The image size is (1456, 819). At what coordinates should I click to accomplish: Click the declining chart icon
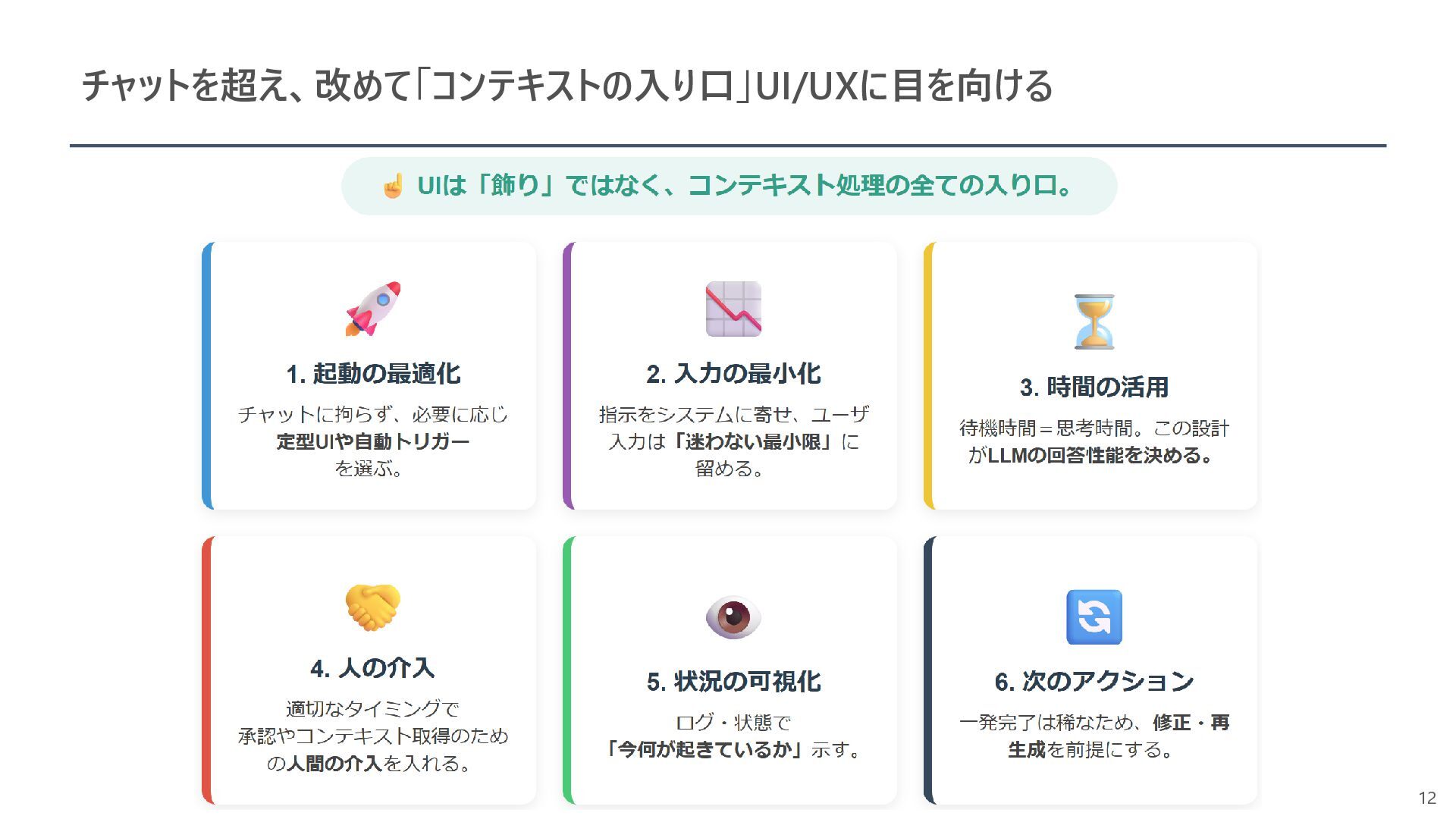[733, 309]
